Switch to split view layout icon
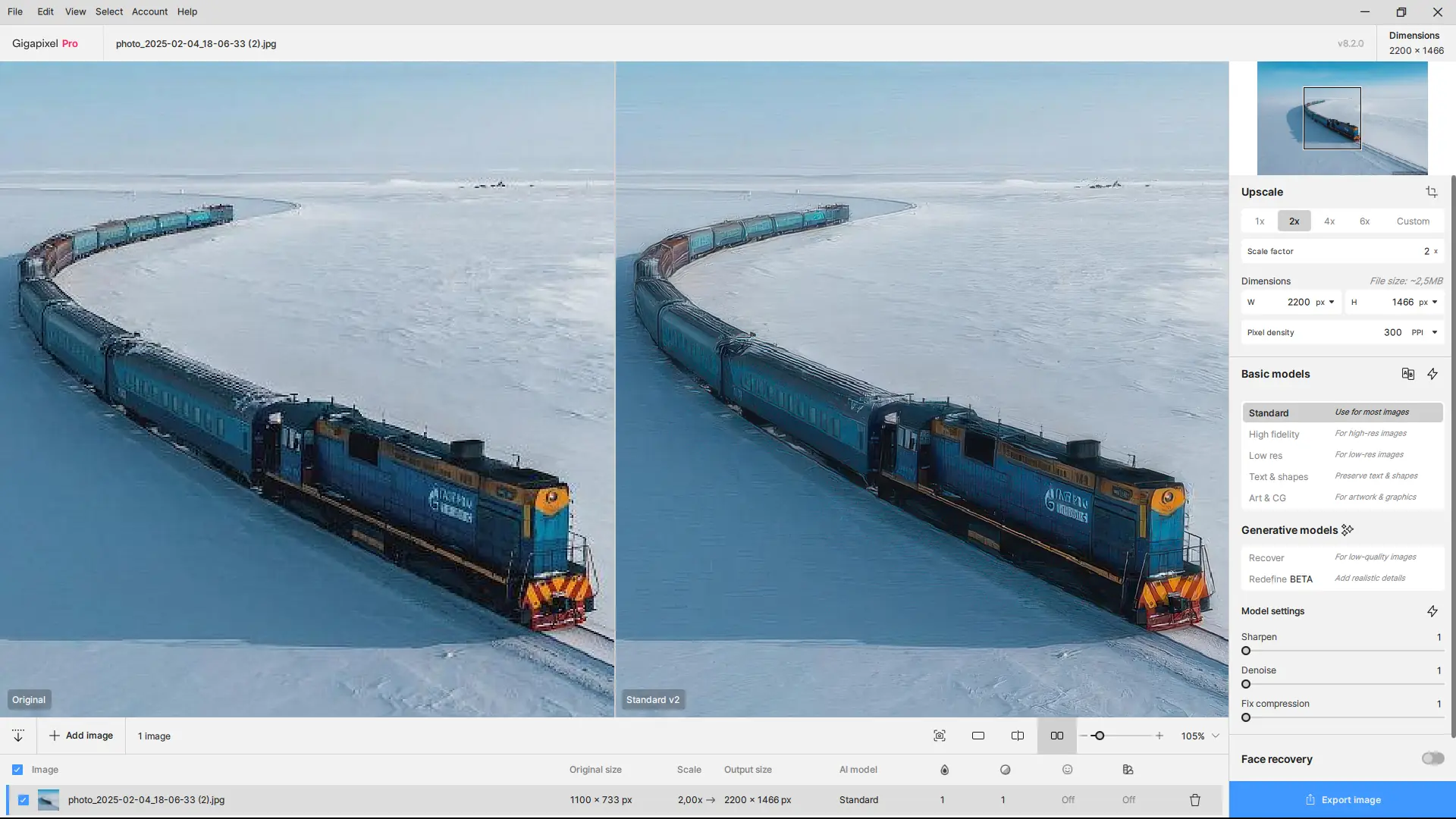Screen dimensions: 1456x819 point(1018,736)
